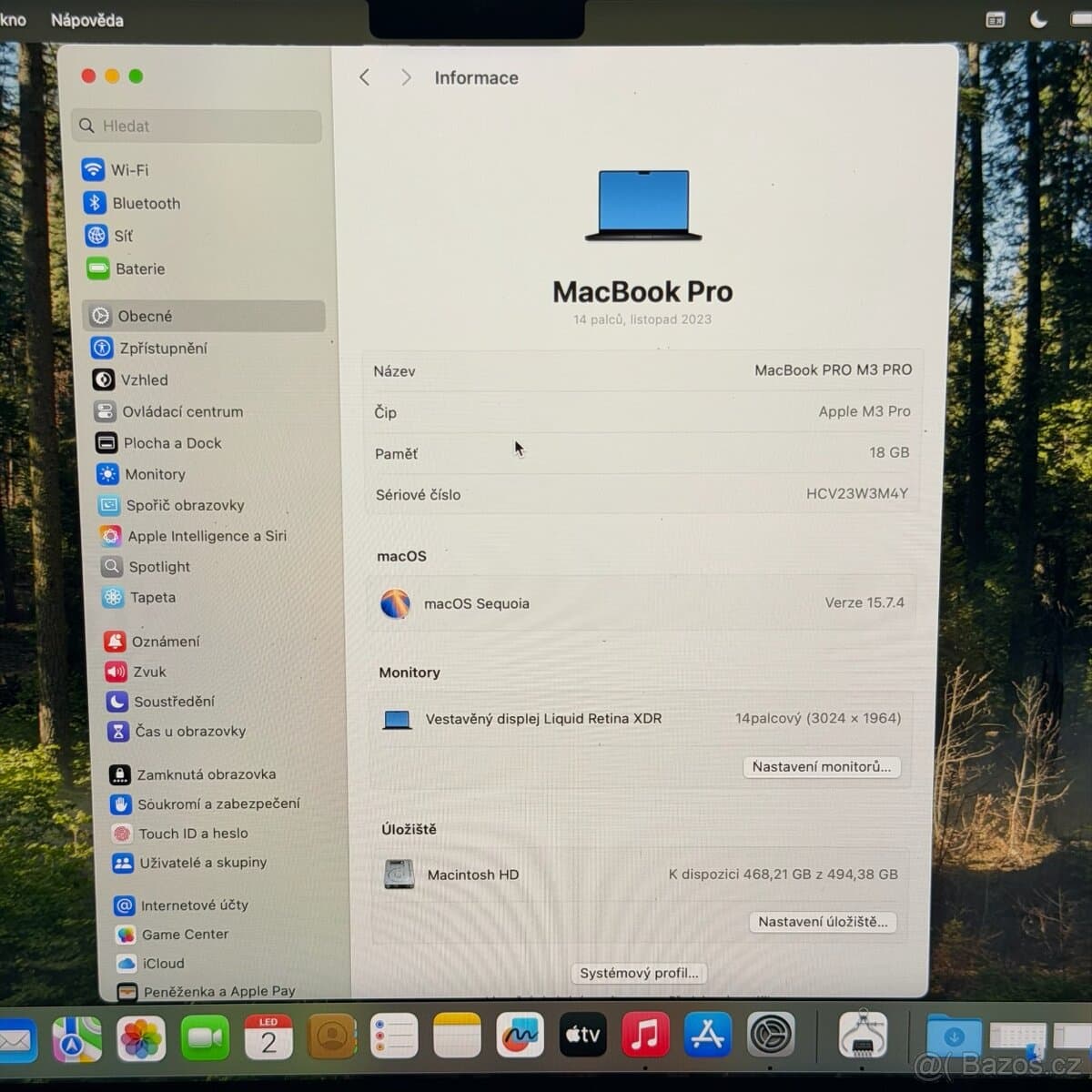Click the Verze 15.7.4 text
Image resolution: width=1092 pixels, height=1092 pixels.
[x=864, y=602]
